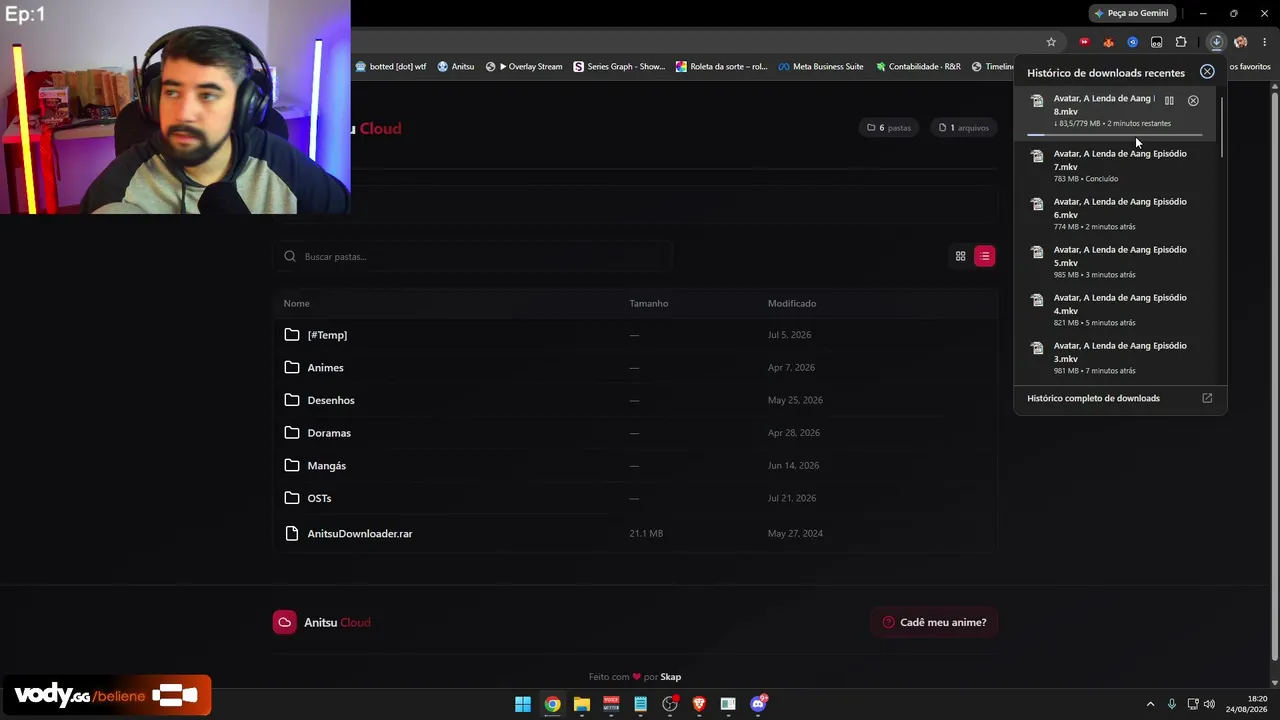Open the Mangás folder
The width and height of the screenshot is (1280, 720).
tap(635, 466)
